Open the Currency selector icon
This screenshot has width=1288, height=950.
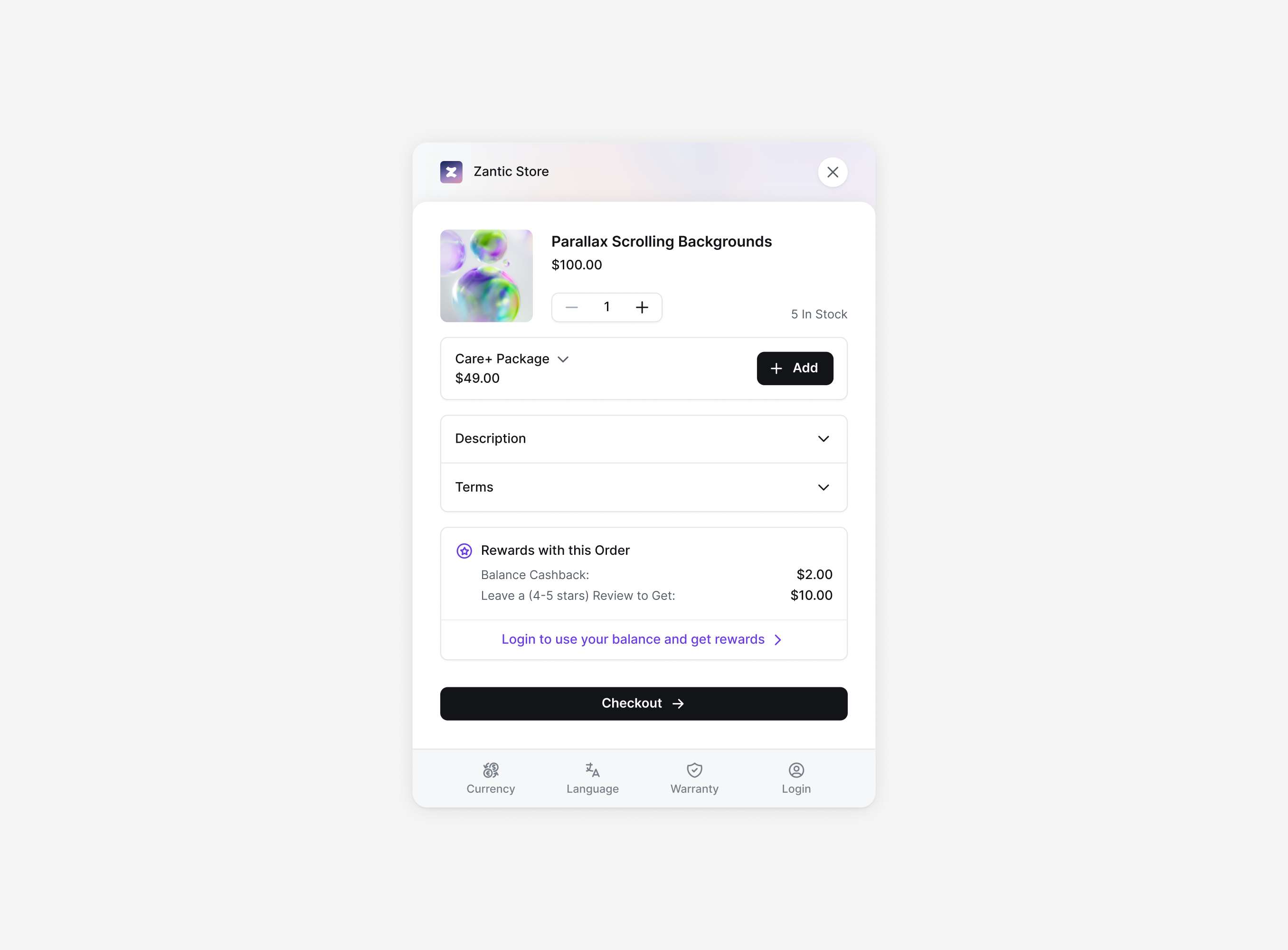pos(491,769)
